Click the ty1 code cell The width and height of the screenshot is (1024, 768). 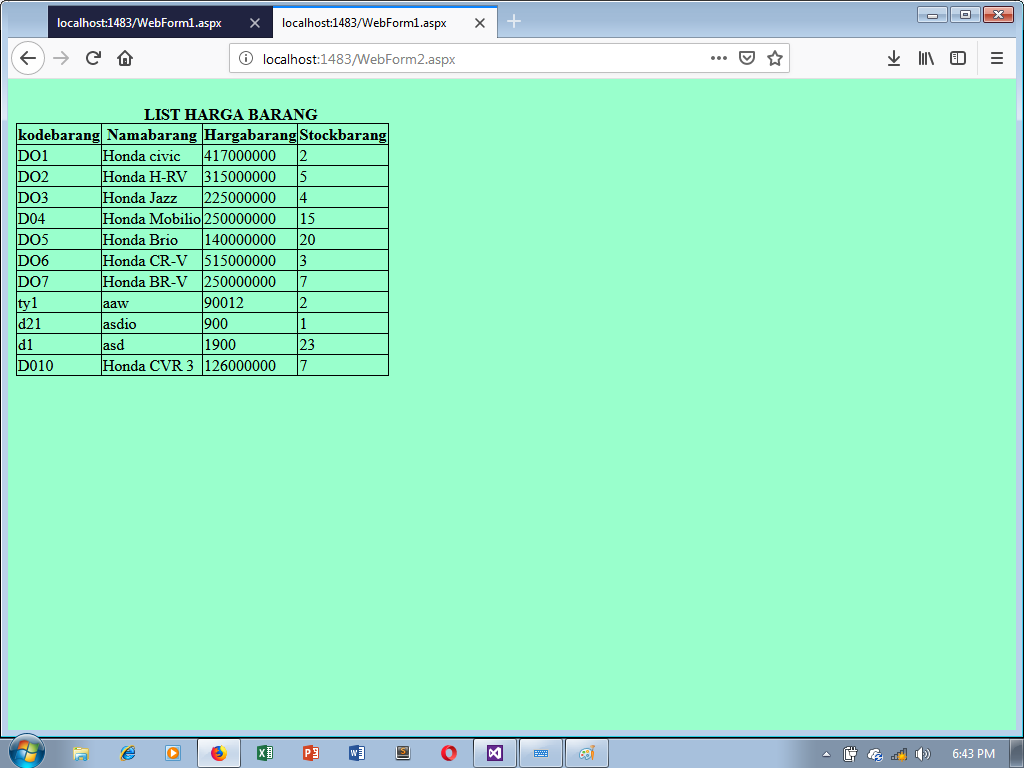tap(59, 302)
